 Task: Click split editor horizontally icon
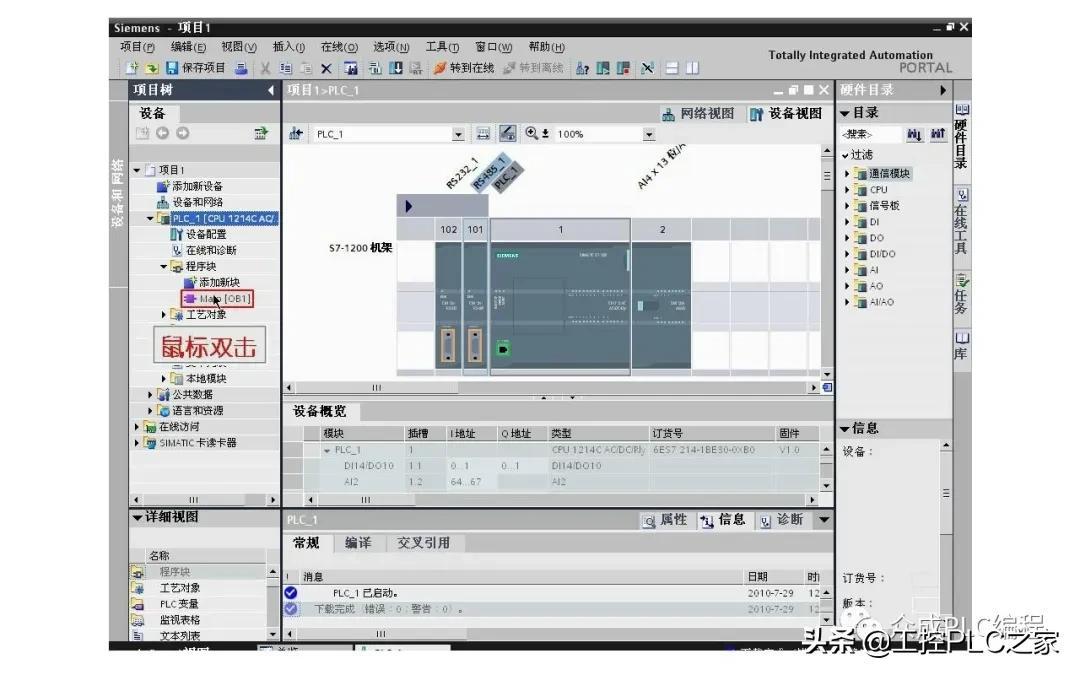672,68
